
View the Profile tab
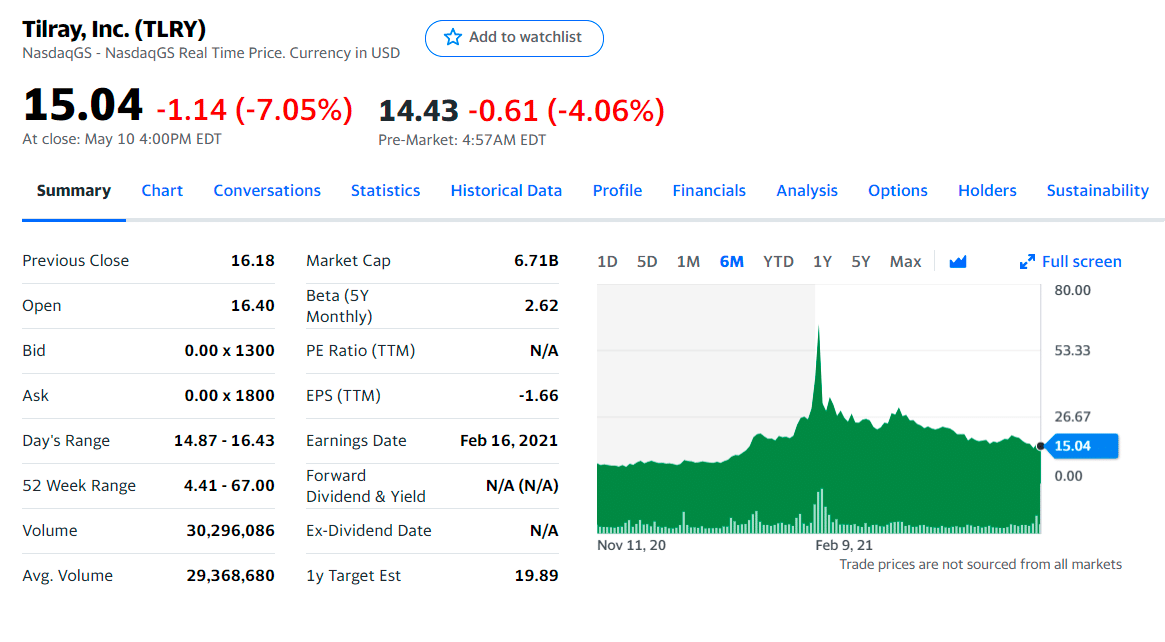[x=617, y=191]
